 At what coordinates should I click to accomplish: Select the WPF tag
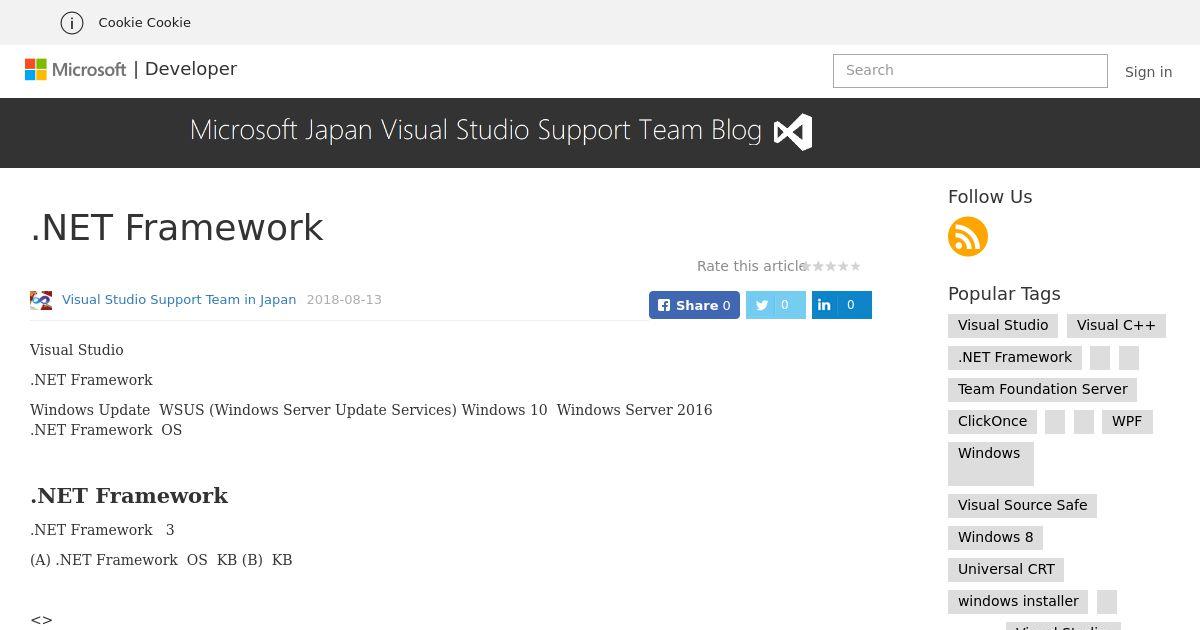[x=1127, y=421]
